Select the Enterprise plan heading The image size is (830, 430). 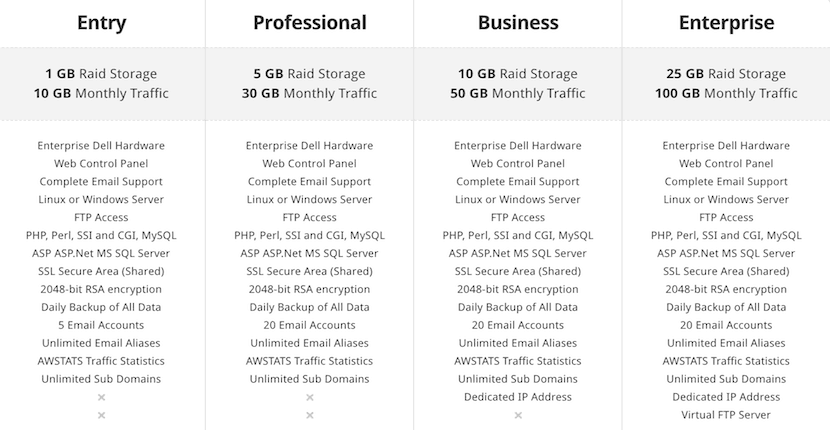[726, 23]
